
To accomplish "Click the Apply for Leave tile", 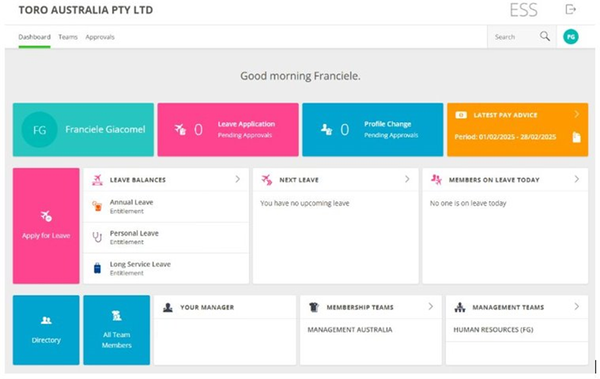I will (x=46, y=226).
